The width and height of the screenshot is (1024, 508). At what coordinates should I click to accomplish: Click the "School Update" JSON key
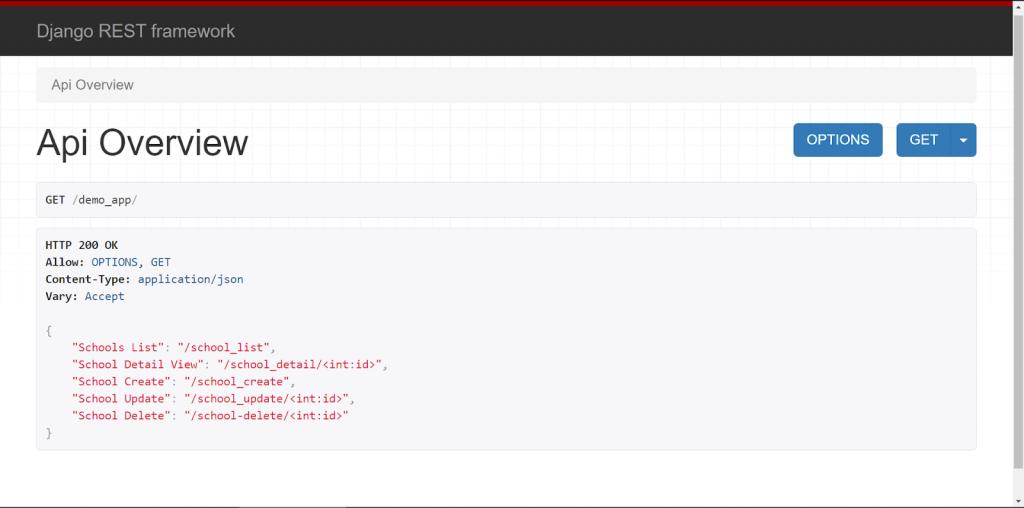121,398
